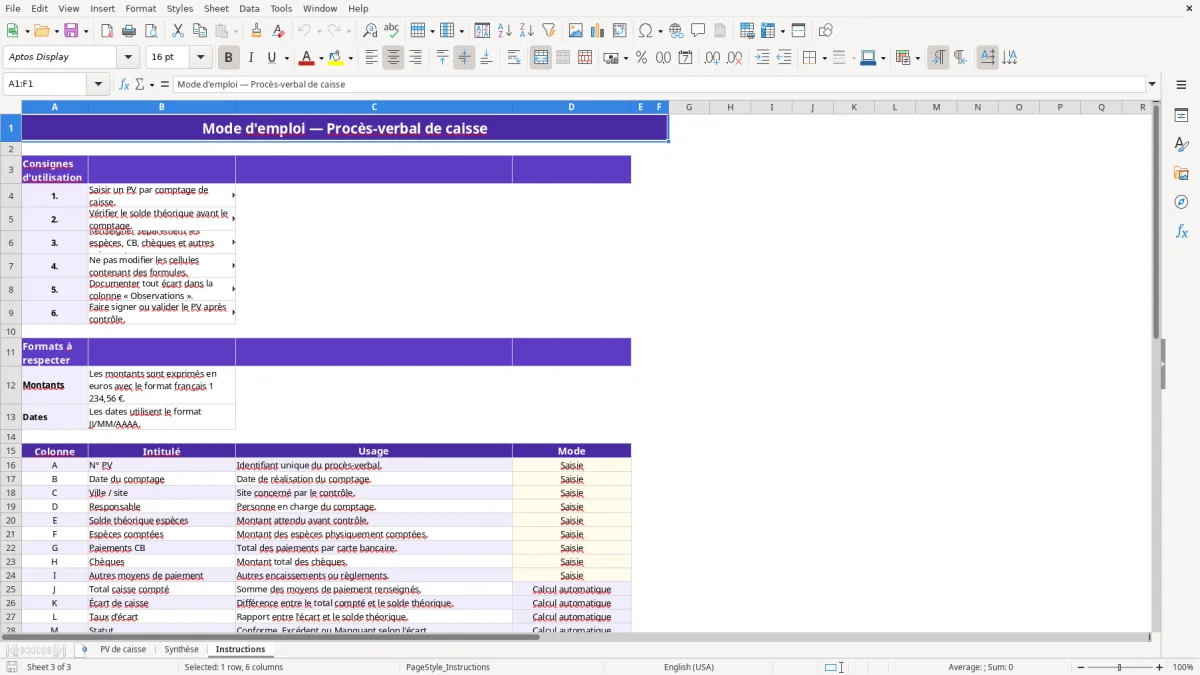Expand the formula bar arrow
The height and width of the screenshot is (675, 1200).
point(1152,84)
